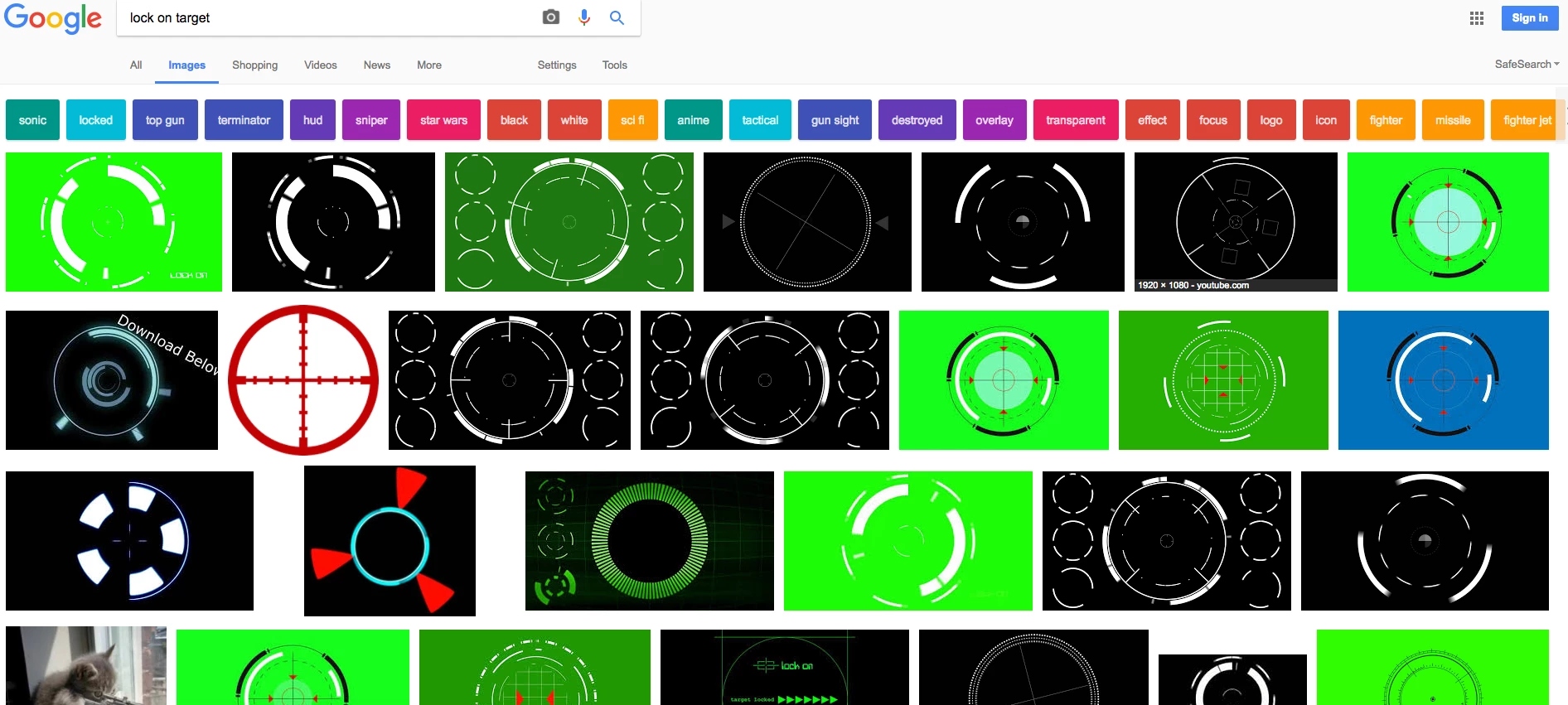Click the 'destroyed' filter chip
The width and height of the screenshot is (1568, 705).
(x=917, y=120)
